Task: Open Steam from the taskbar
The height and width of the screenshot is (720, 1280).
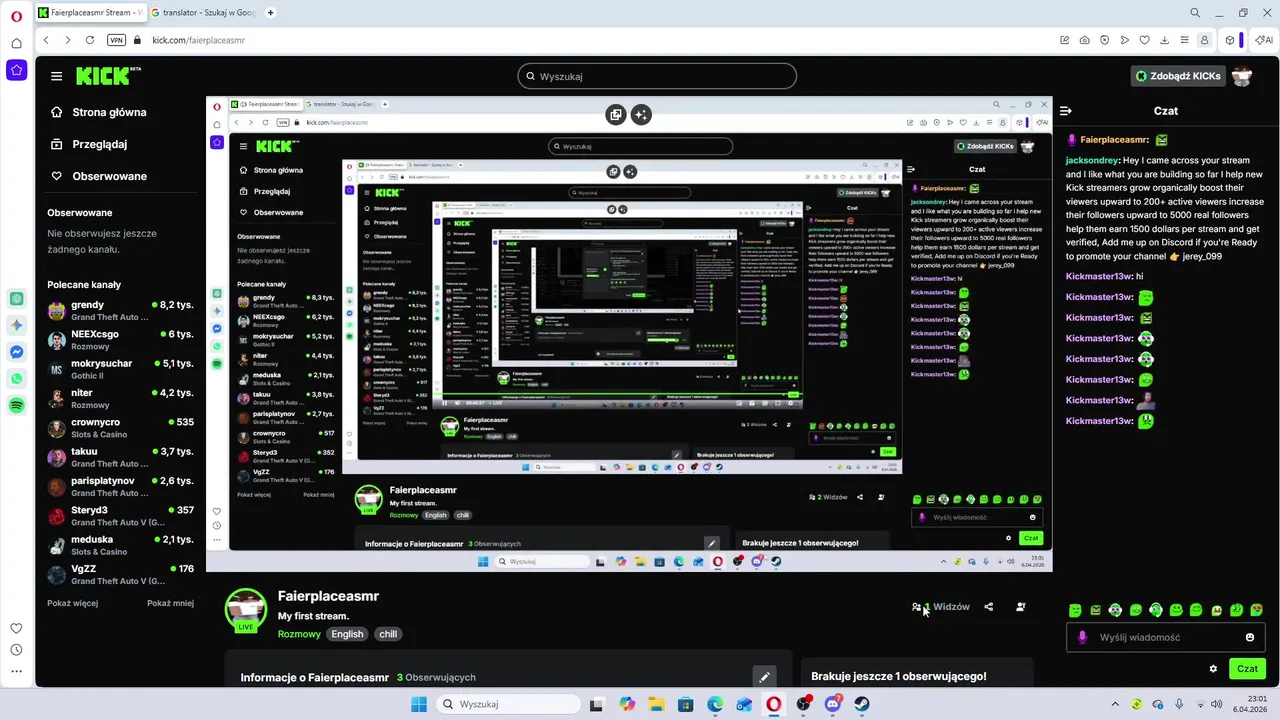Action: (861, 704)
